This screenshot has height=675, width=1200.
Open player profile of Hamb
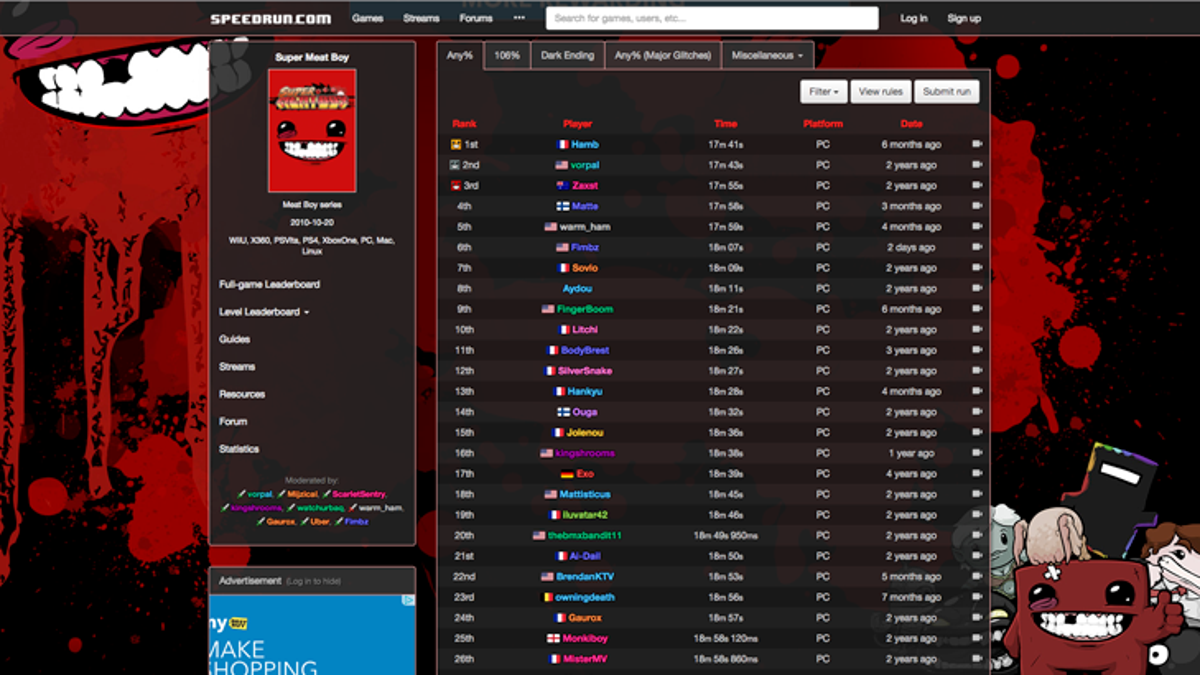585,144
